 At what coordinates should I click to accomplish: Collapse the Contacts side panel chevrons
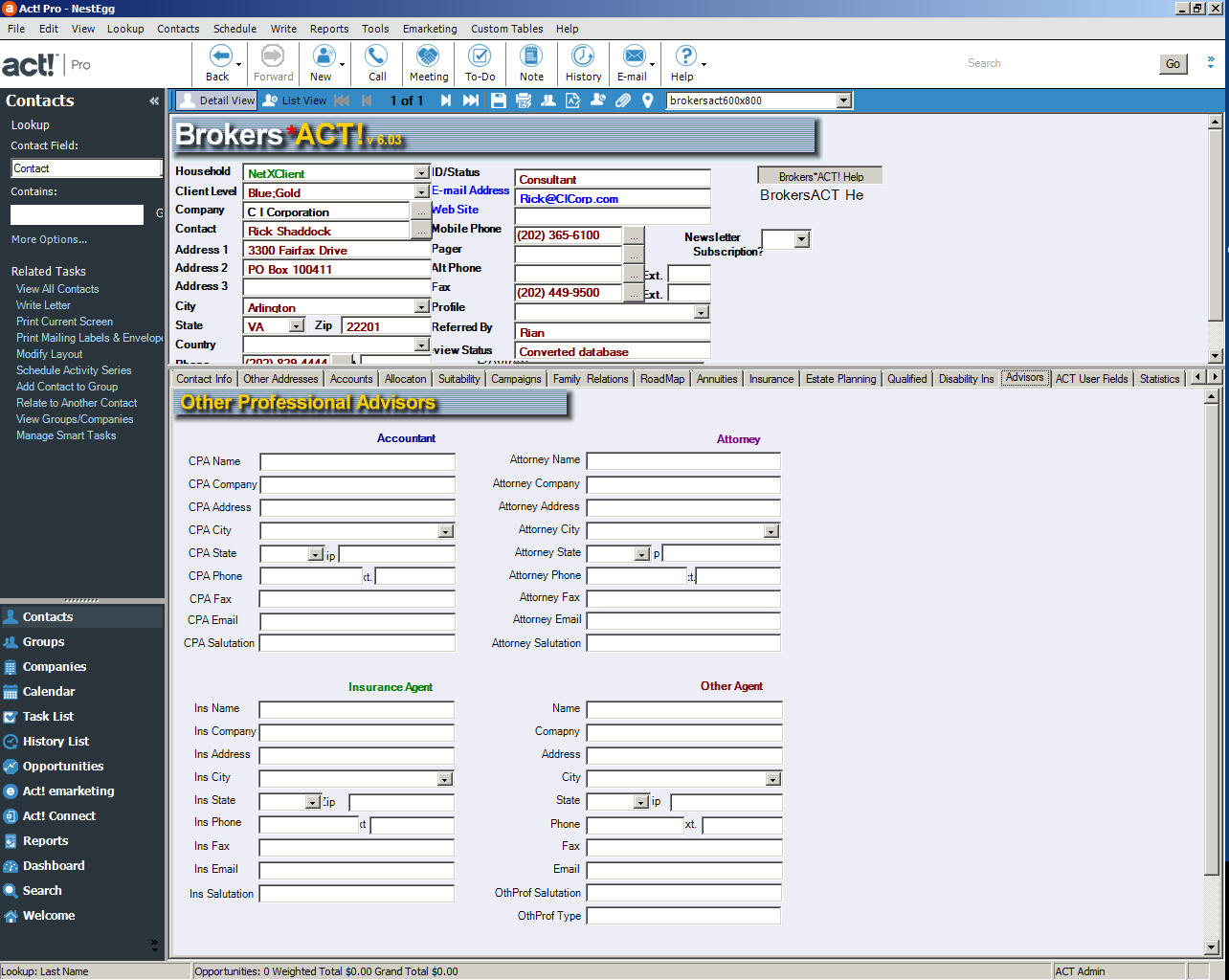(x=154, y=100)
